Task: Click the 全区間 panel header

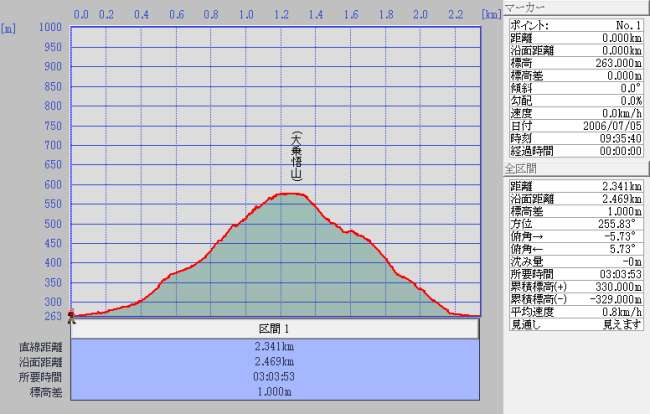Action: click(575, 167)
